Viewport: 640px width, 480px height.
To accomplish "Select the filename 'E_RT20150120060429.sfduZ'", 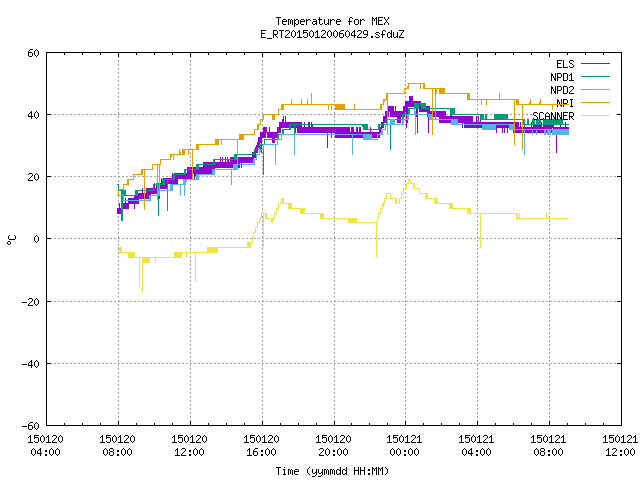I will point(332,34).
